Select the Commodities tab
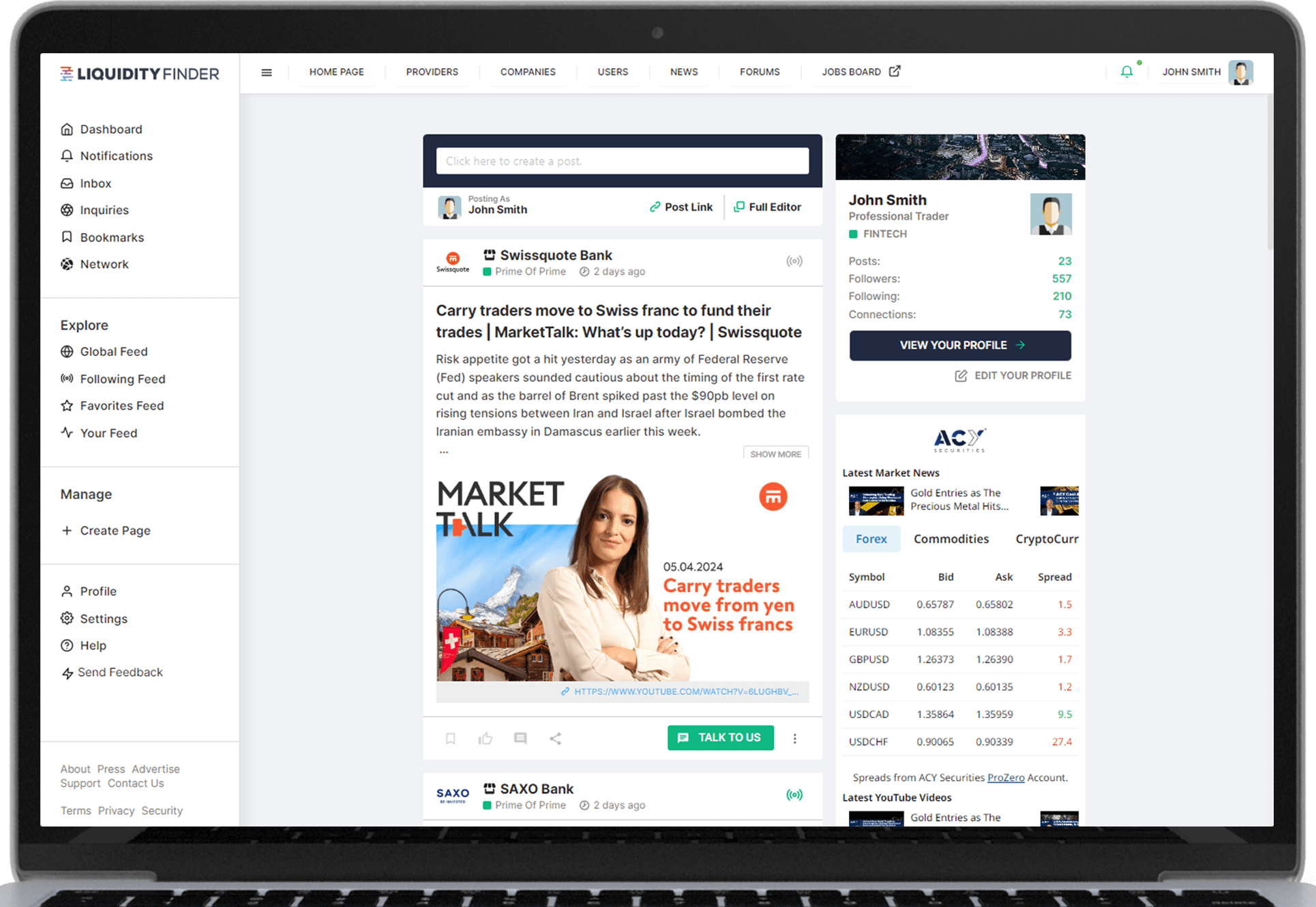Image resolution: width=1316 pixels, height=907 pixels. coord(951,539)
